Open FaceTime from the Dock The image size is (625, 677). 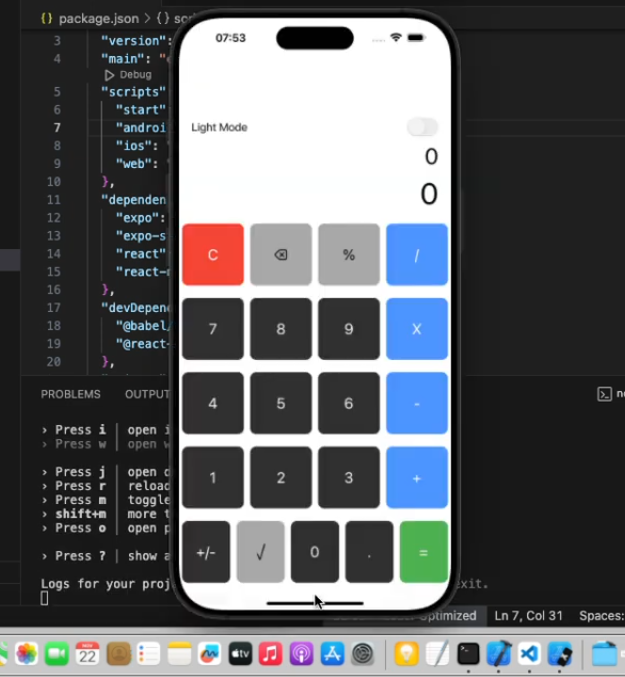57,653
